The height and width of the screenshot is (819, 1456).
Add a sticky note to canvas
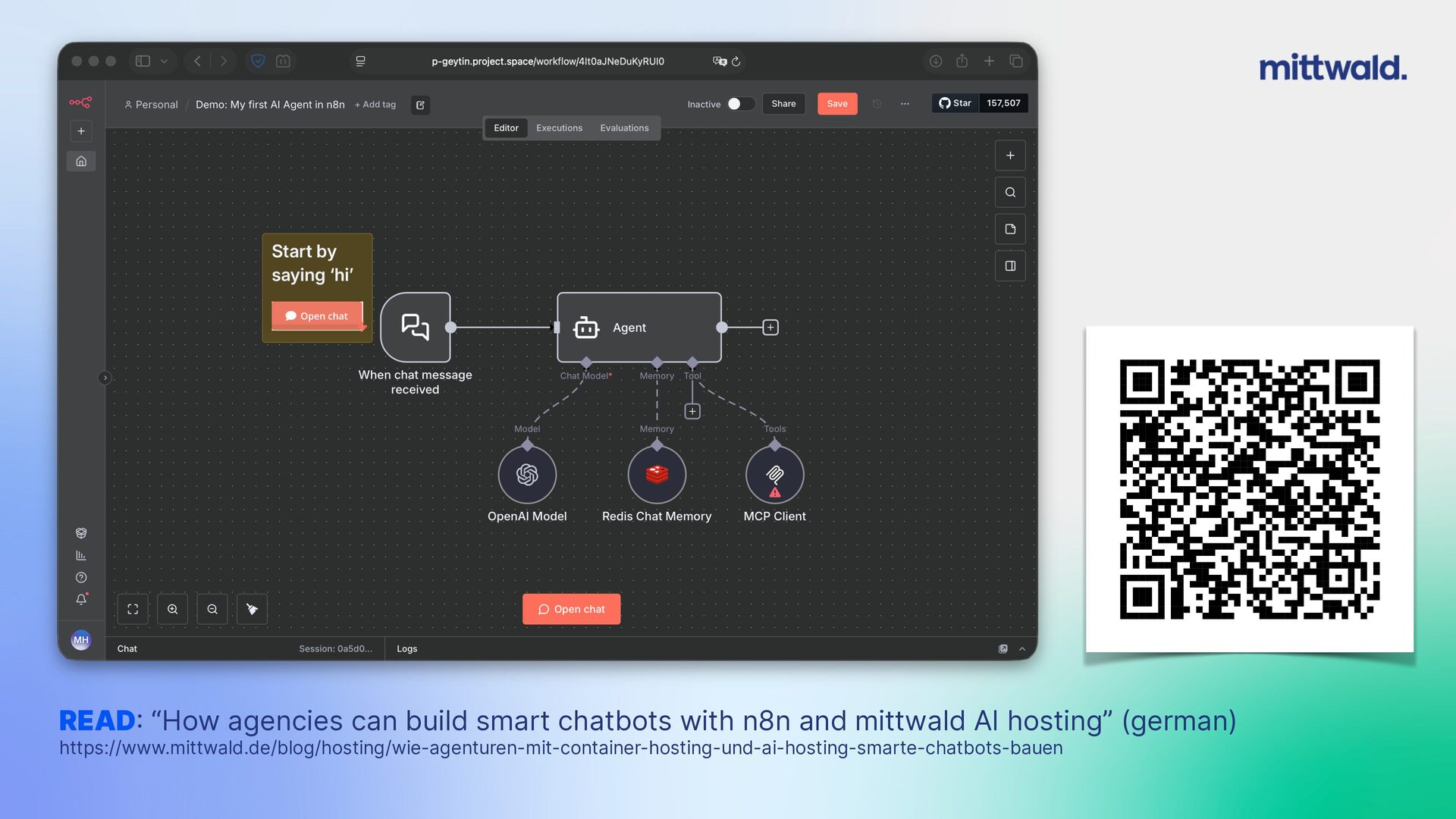1010,229
